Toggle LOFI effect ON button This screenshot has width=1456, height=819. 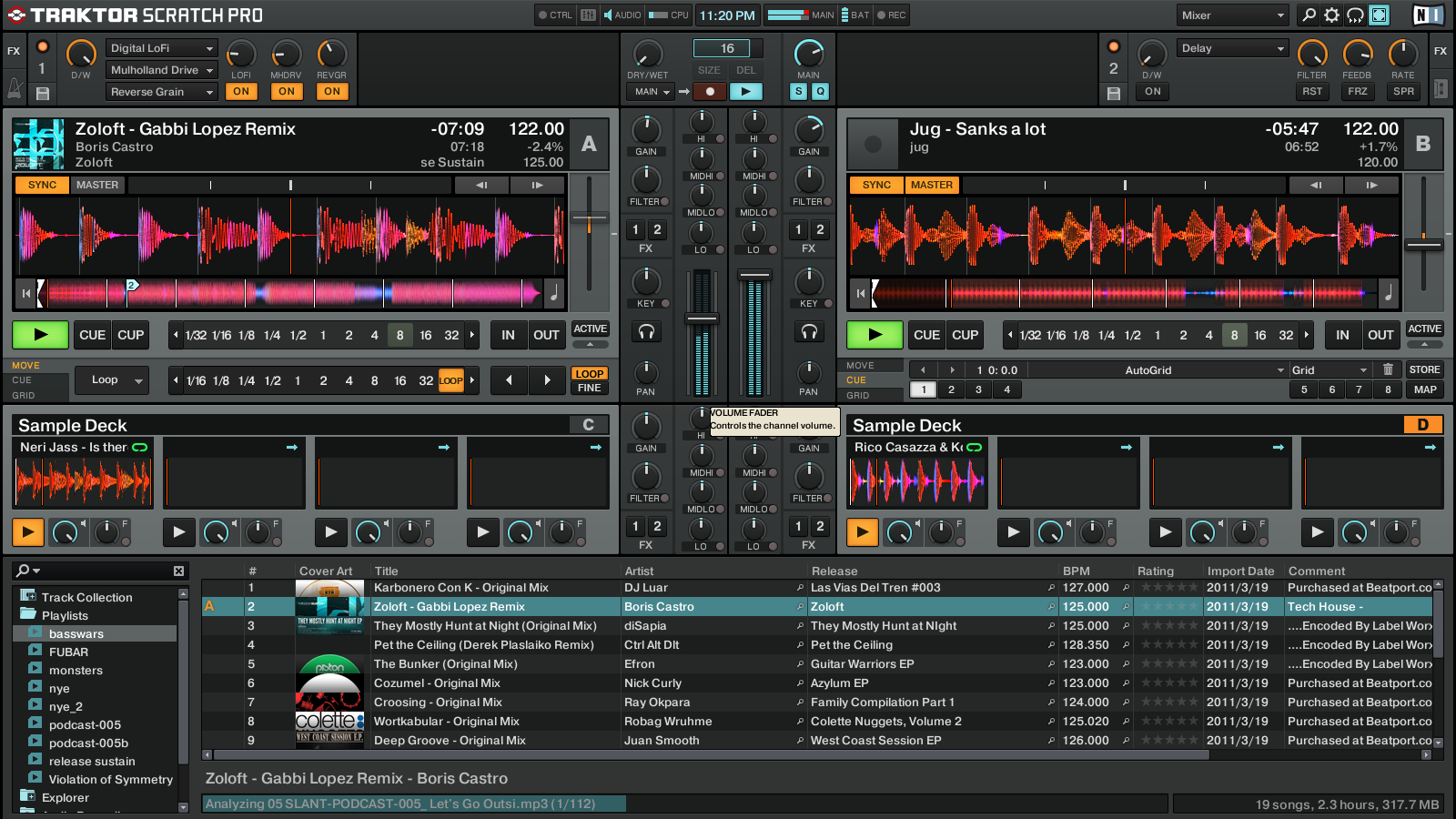click(x=241, y=91)
